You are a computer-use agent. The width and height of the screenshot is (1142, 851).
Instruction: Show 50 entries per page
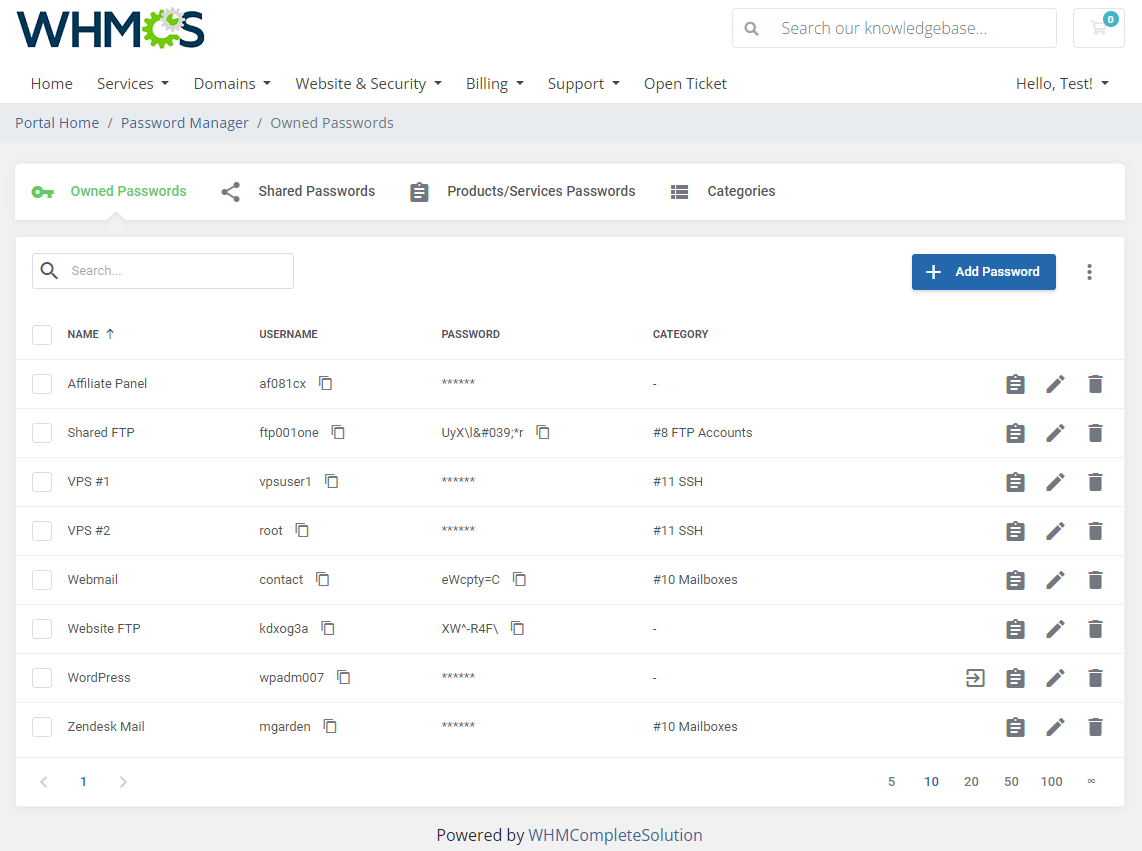[x=1011, y=782]
